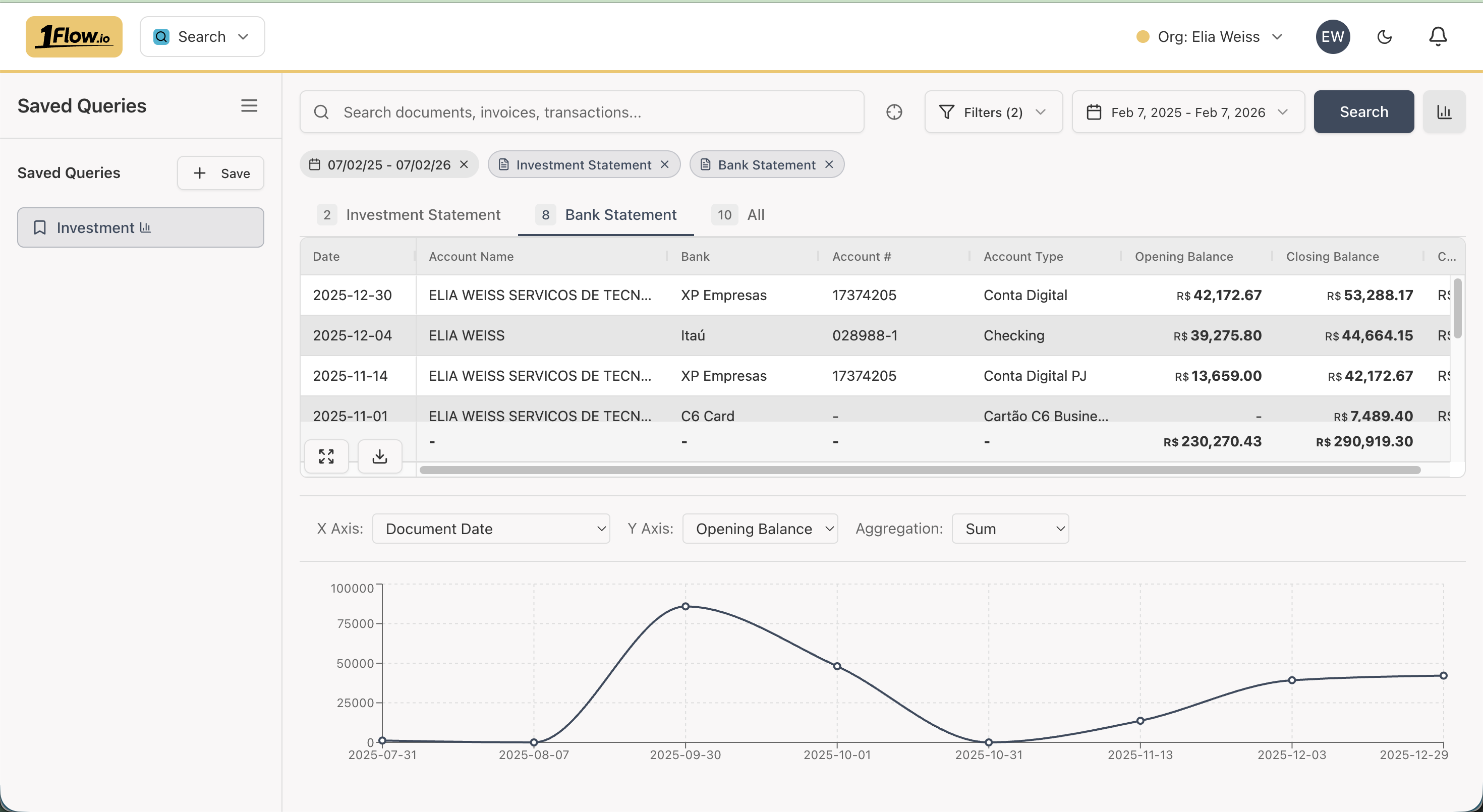Image resolution: width=1483 pixels, height=812 pixels.
Task: Expand table to fullscreen
Action: pyautogui.click(x=326, y=456)
